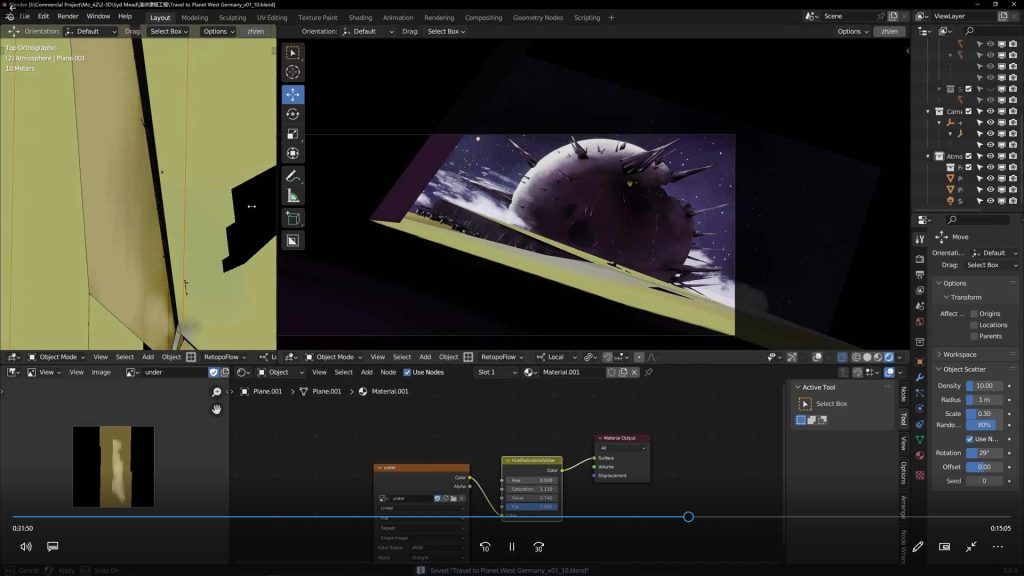Enable the Parents checkbox

974,336
